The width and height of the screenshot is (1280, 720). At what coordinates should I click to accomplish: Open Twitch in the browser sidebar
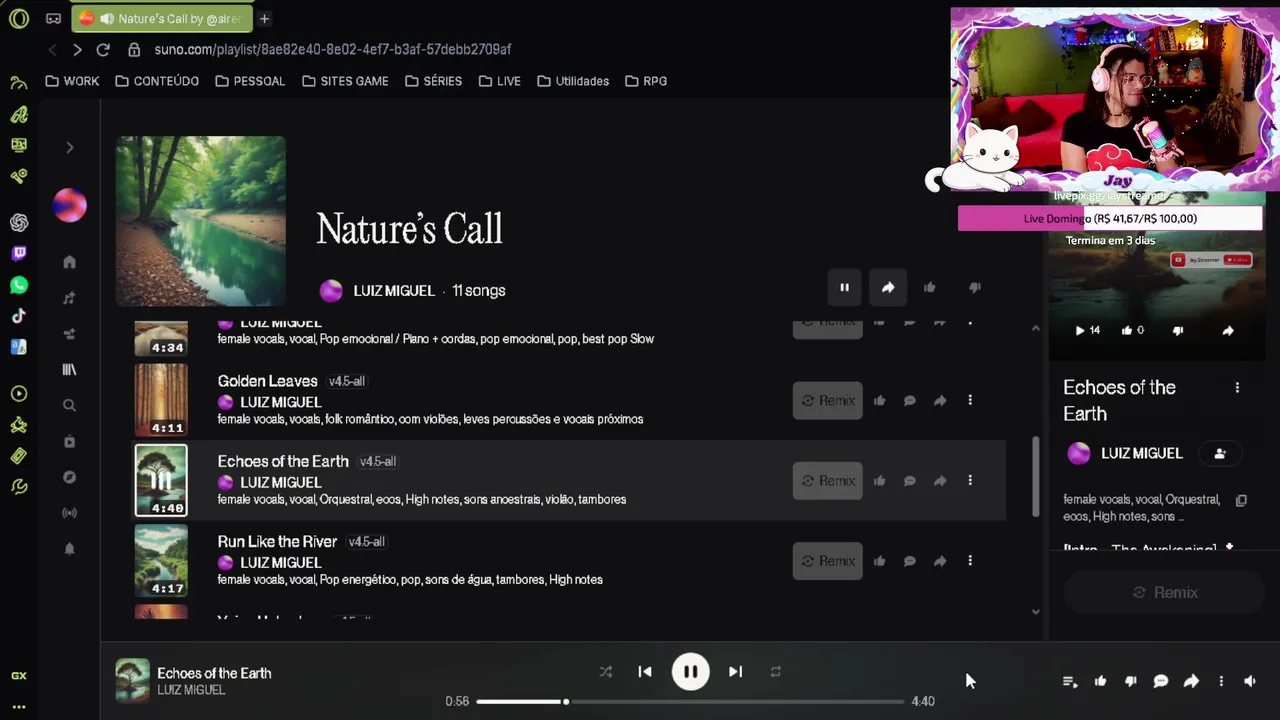click(19, 254)
